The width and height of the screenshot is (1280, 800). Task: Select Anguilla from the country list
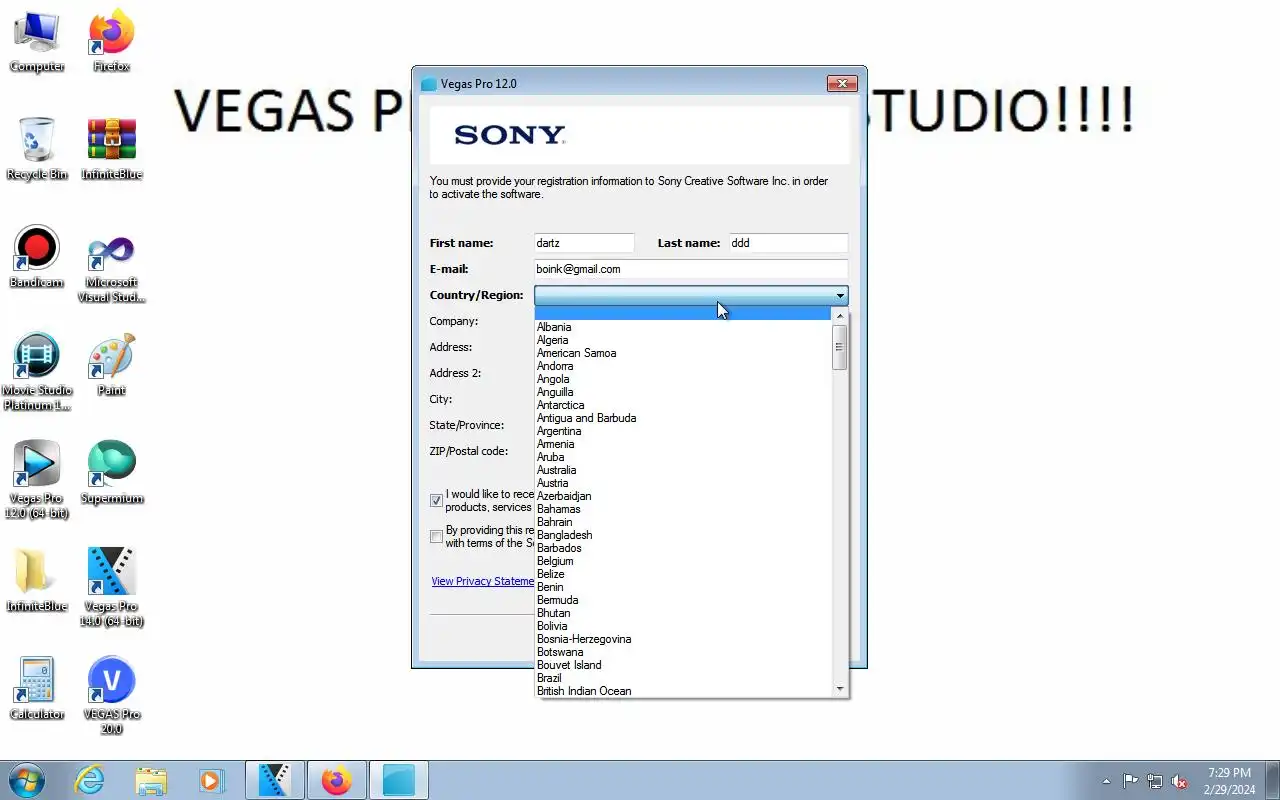[683, 392]
